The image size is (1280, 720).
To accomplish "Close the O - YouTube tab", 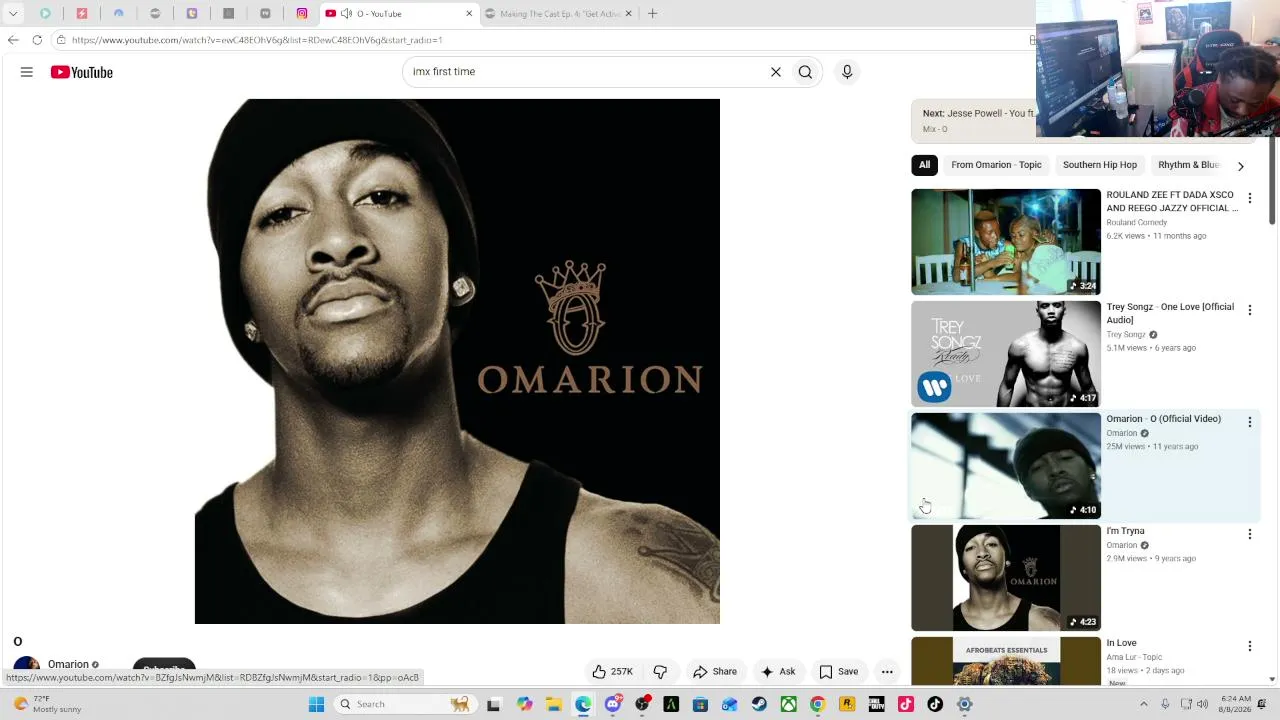I will 469,14.
